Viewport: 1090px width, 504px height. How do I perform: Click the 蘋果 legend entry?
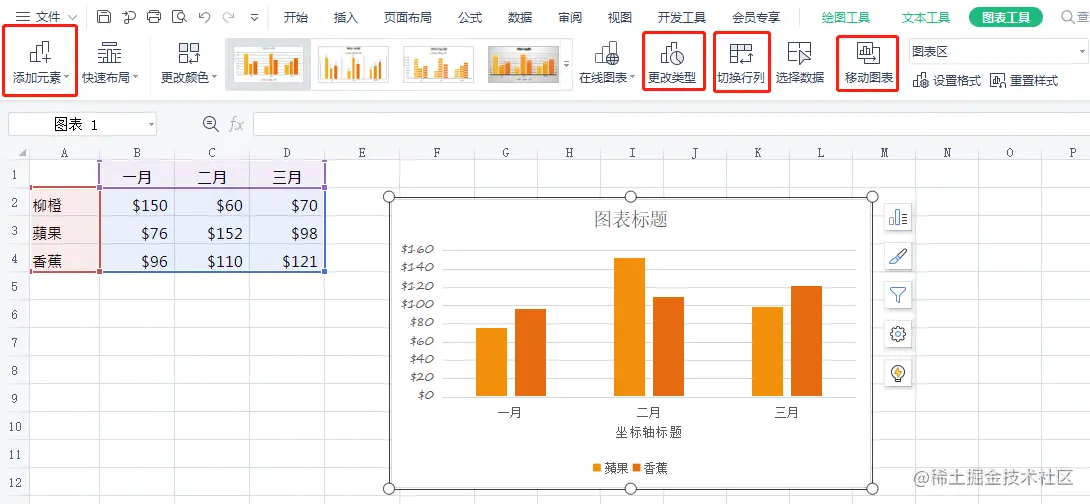pyautogui.click(x=610, y=469)
